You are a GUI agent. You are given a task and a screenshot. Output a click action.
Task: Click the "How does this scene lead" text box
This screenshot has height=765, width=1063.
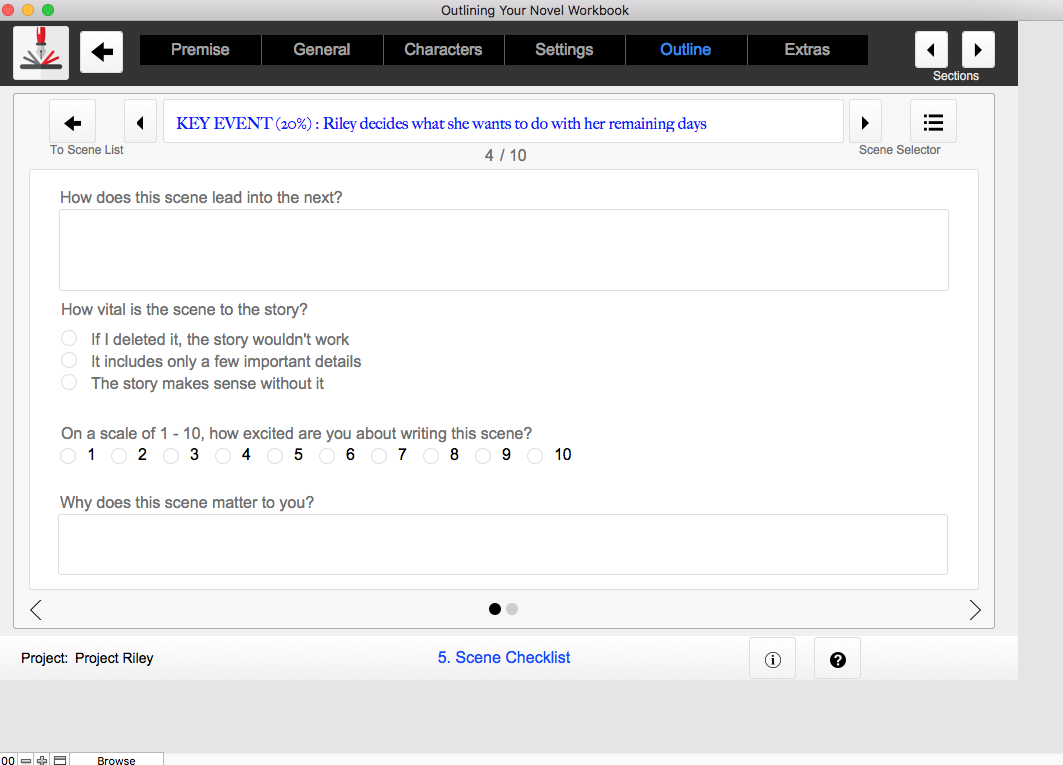504,250
